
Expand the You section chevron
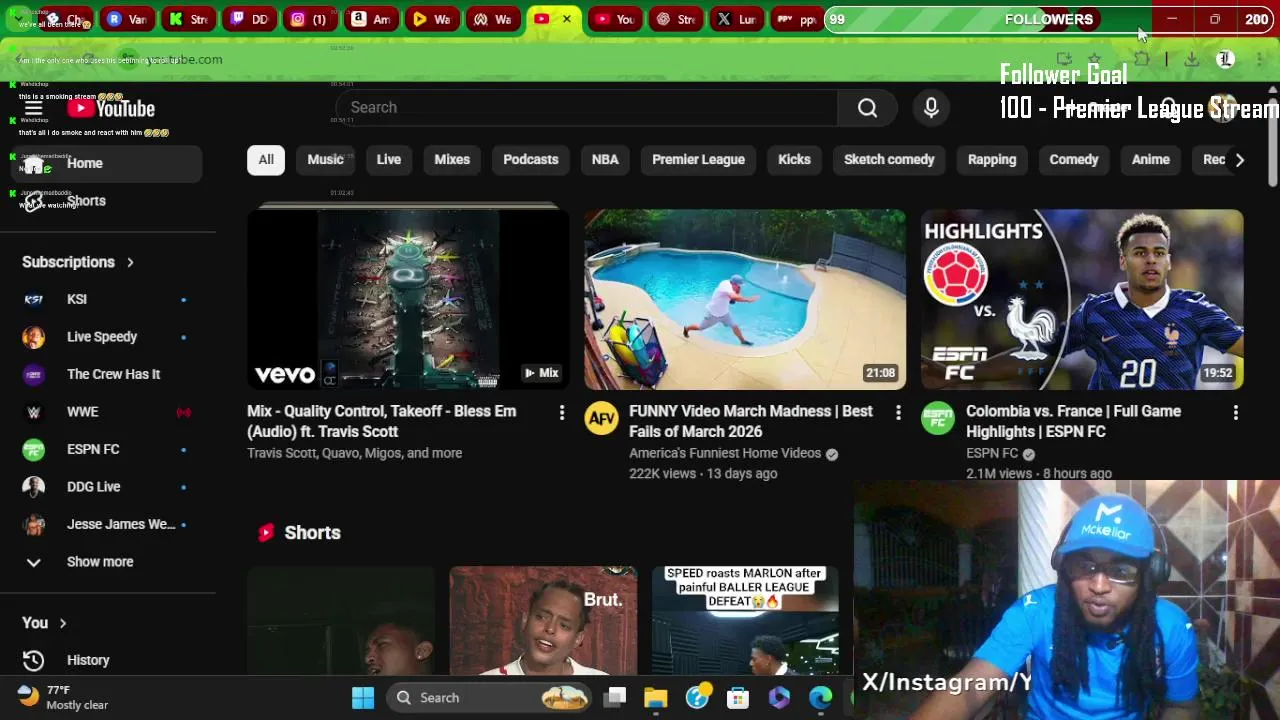point(62,623)
